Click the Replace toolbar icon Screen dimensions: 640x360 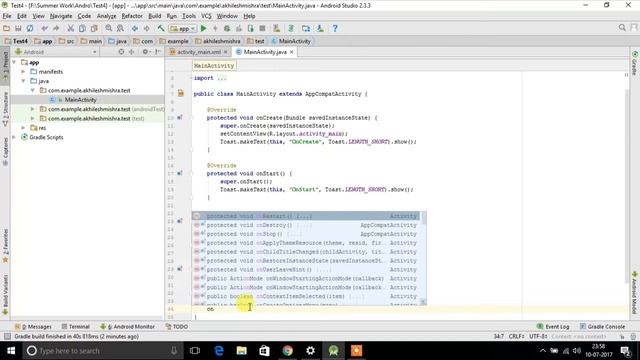[x=120, y=28]
